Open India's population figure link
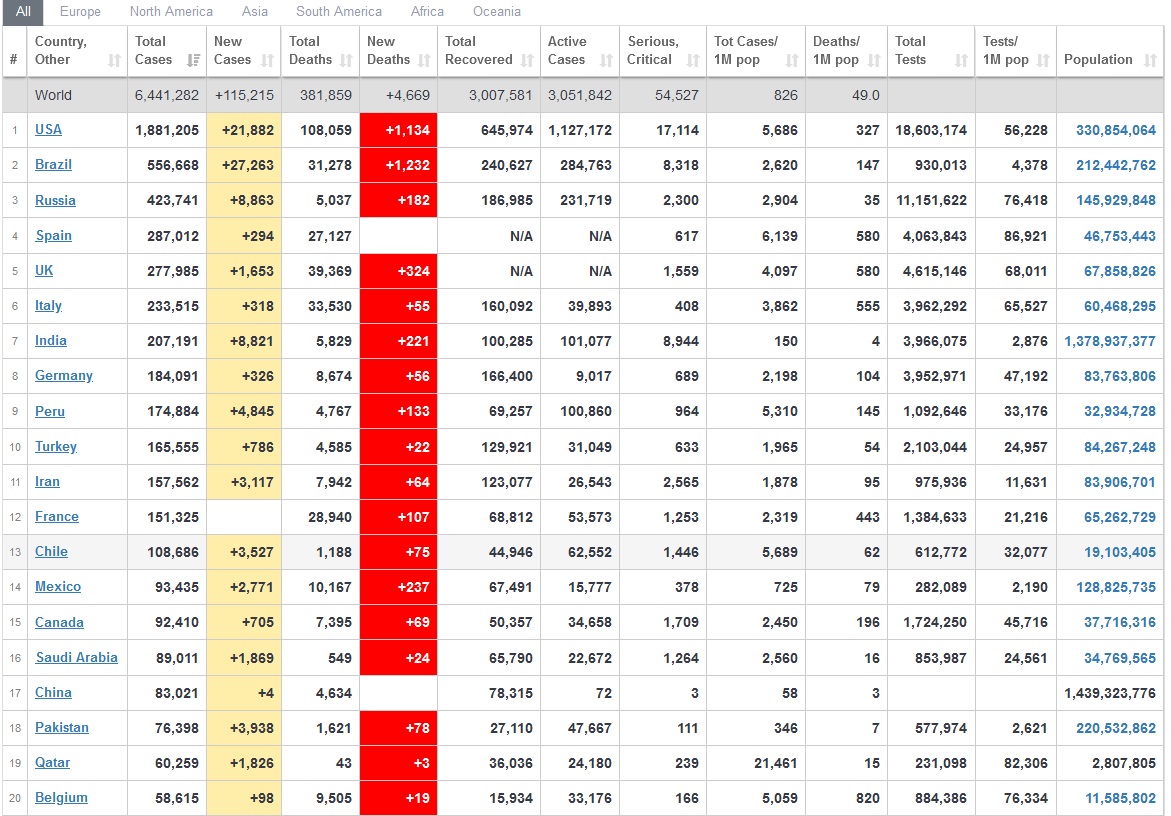This screenshot has height=816, width=1171. 1109,341
